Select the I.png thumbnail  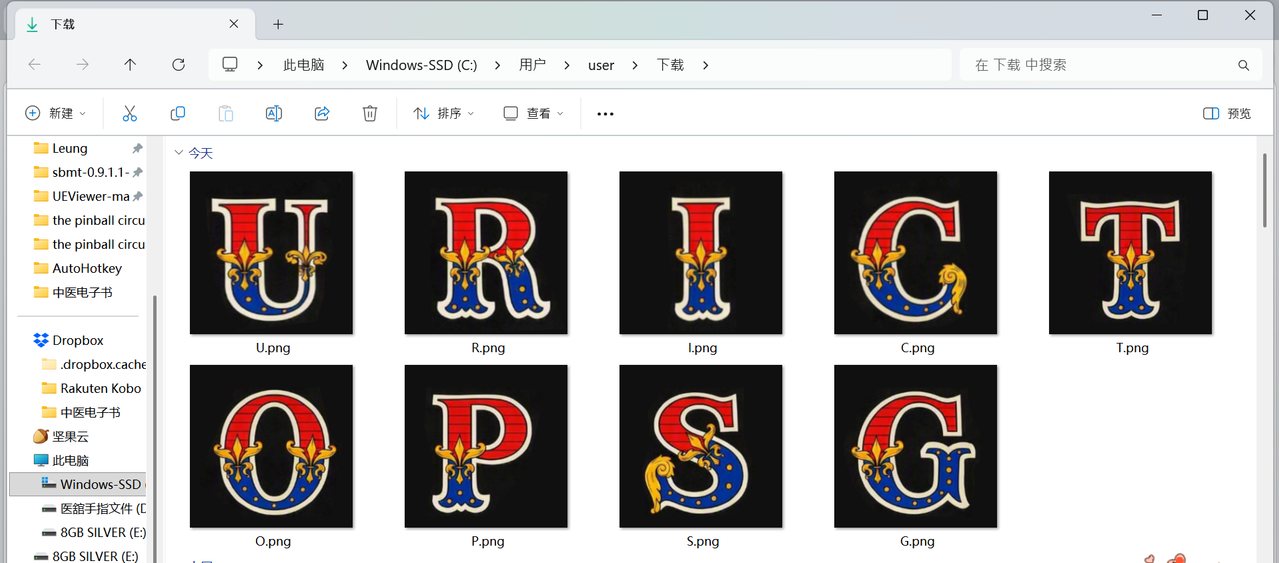pyautogui.click(x=701, y=253)
